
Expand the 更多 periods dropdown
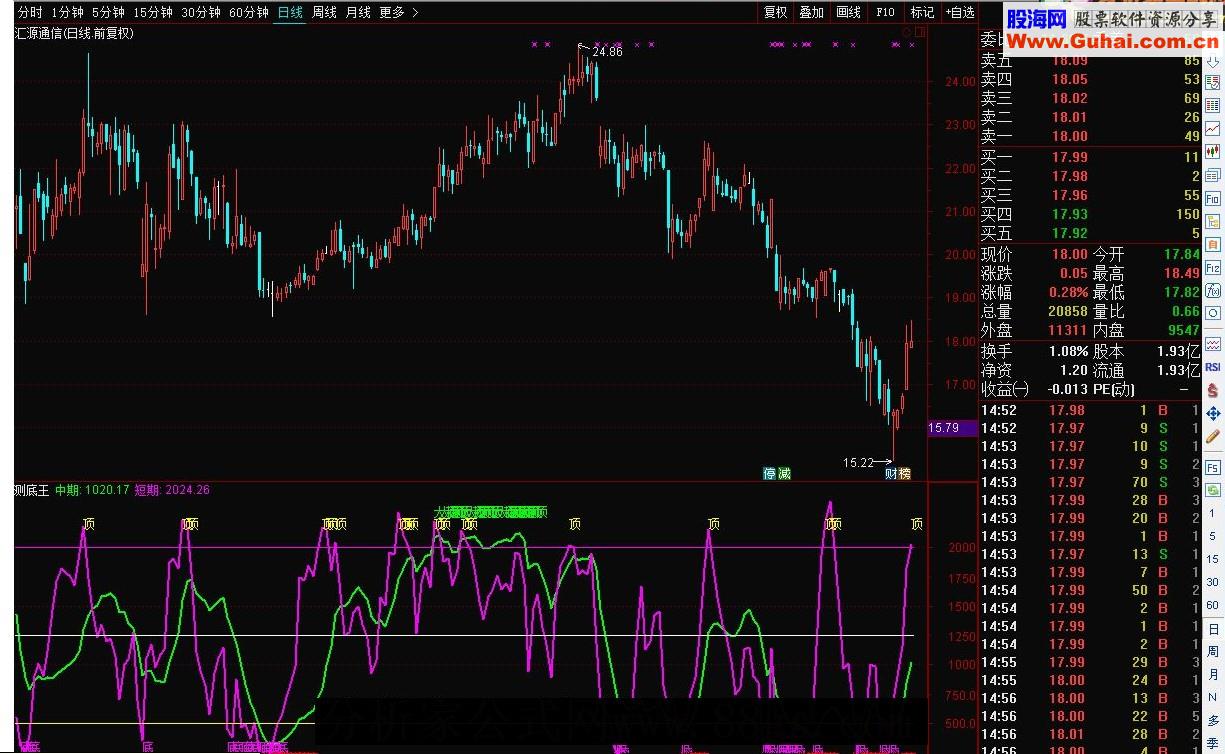[x=399, y=12]
